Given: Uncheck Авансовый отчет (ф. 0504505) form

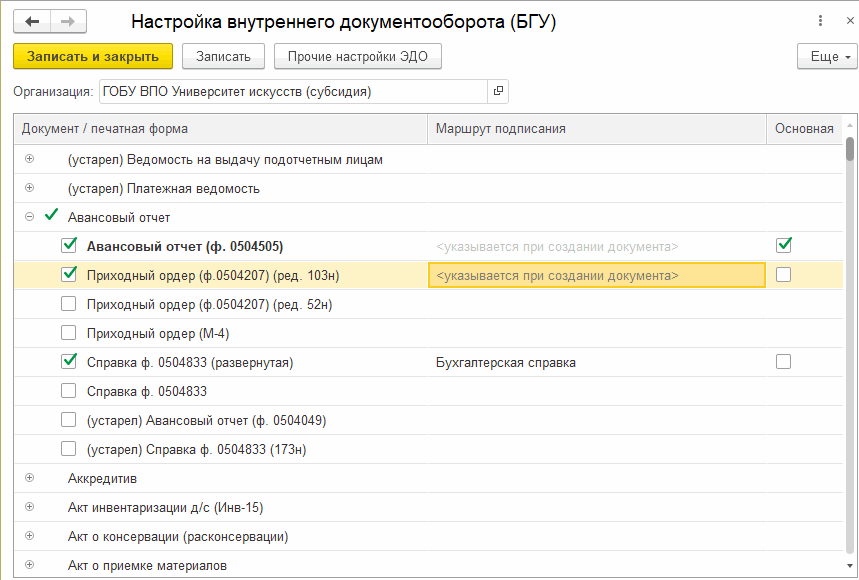Looking at the screenshot, I should 69,245.
